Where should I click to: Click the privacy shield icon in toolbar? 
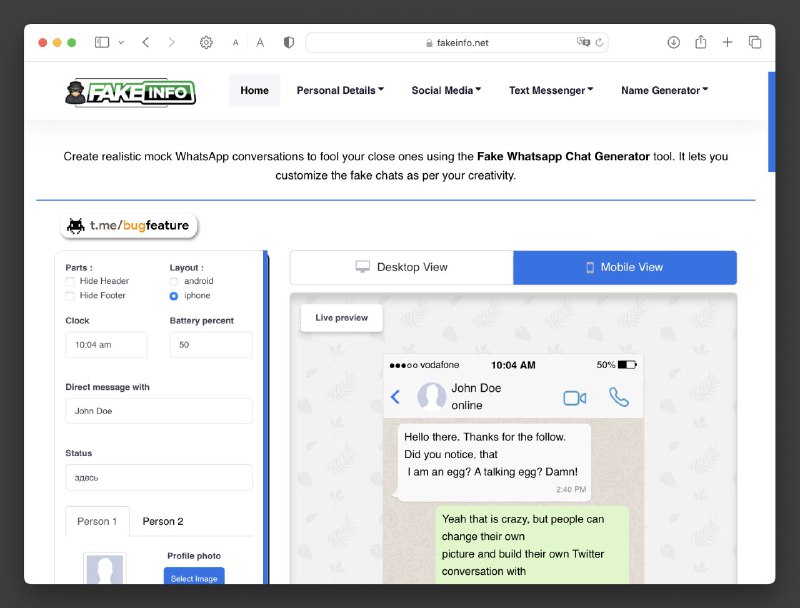tap(289, 42)
